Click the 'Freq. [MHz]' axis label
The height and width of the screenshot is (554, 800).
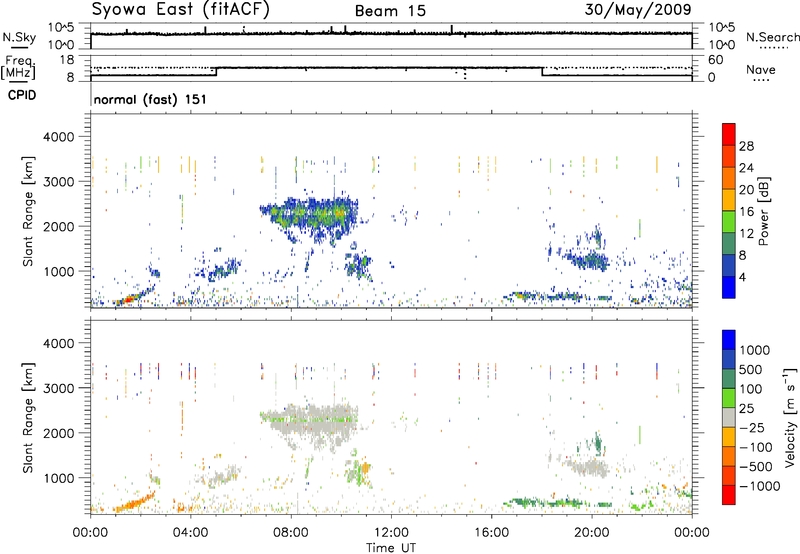pyautogui.click(x=18, y=67)
